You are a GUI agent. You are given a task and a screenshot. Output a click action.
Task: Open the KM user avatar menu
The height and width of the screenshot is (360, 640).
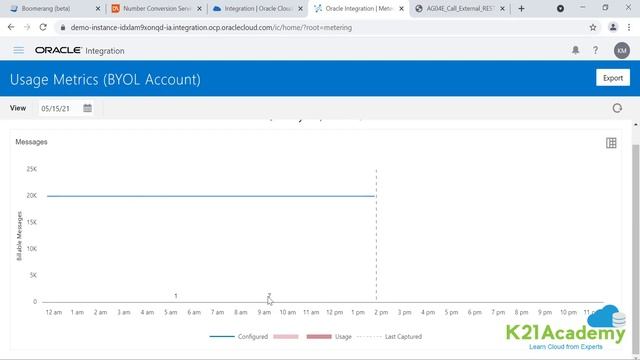622,51
